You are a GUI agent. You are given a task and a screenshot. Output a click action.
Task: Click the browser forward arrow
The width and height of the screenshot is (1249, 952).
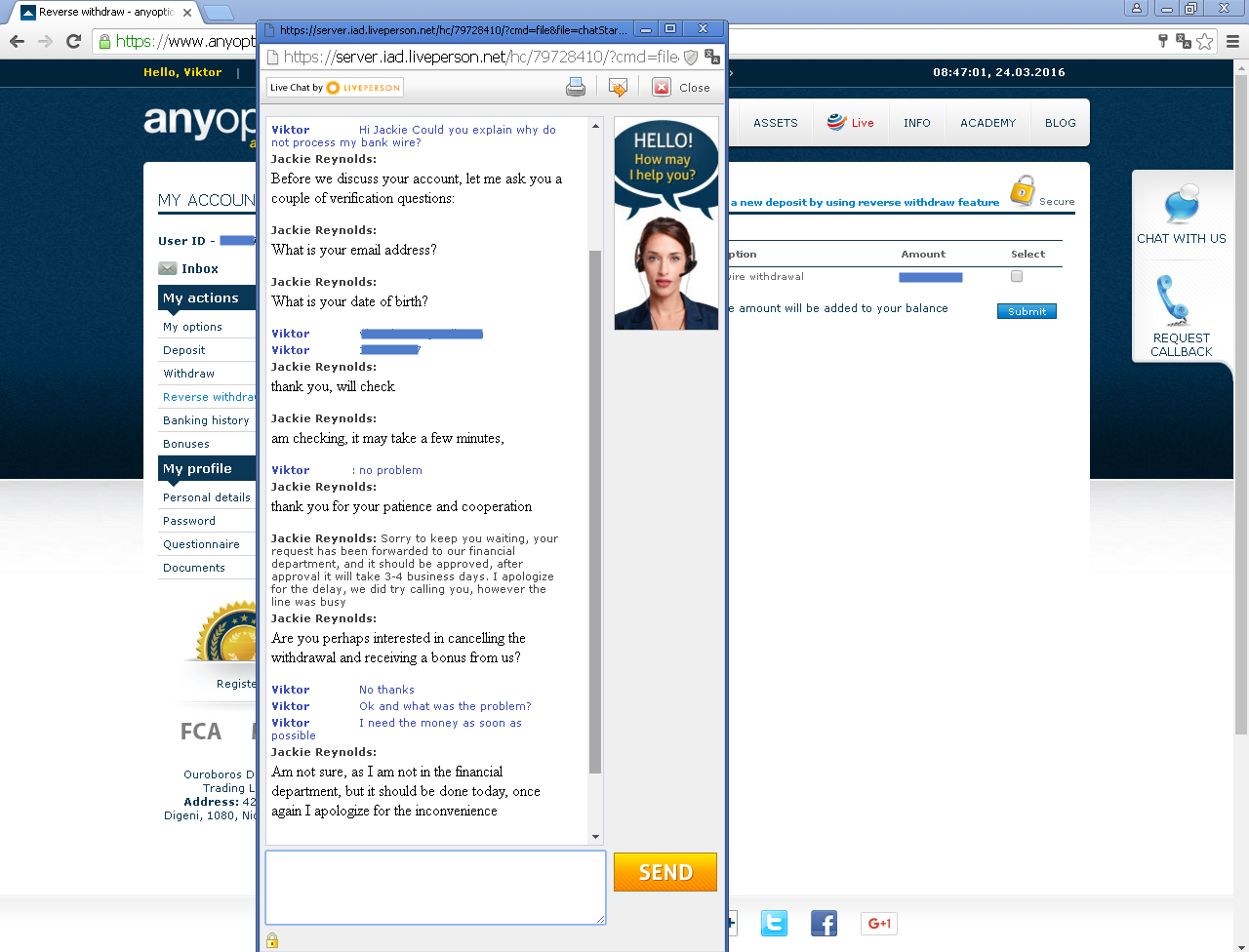tap(45, 41)
